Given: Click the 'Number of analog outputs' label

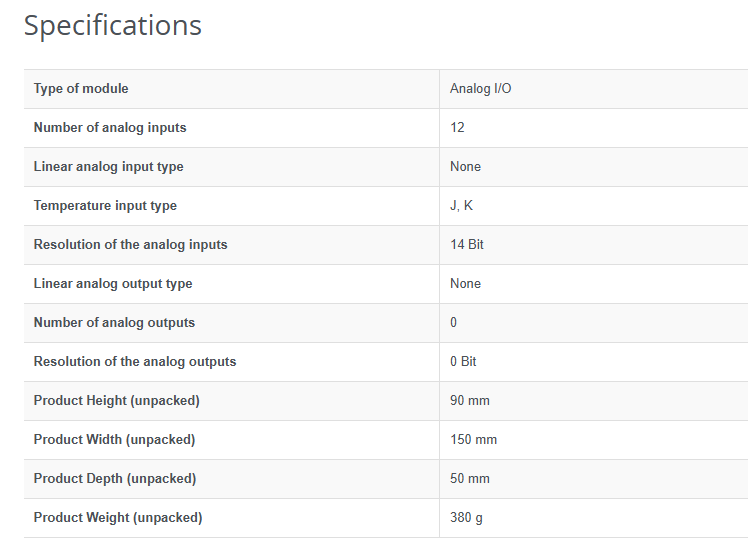Looking at the screenshot, I should (x=114, y=323).
